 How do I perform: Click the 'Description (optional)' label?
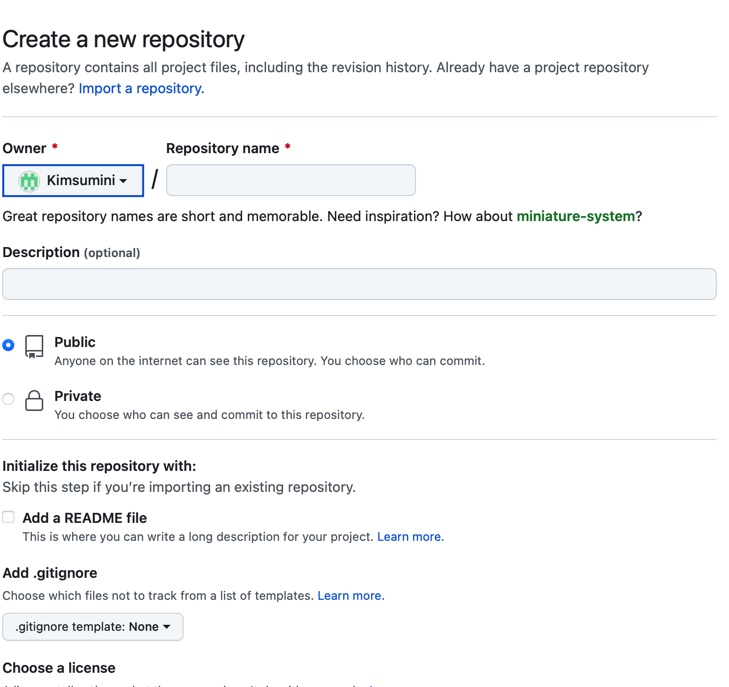point(71,252)
